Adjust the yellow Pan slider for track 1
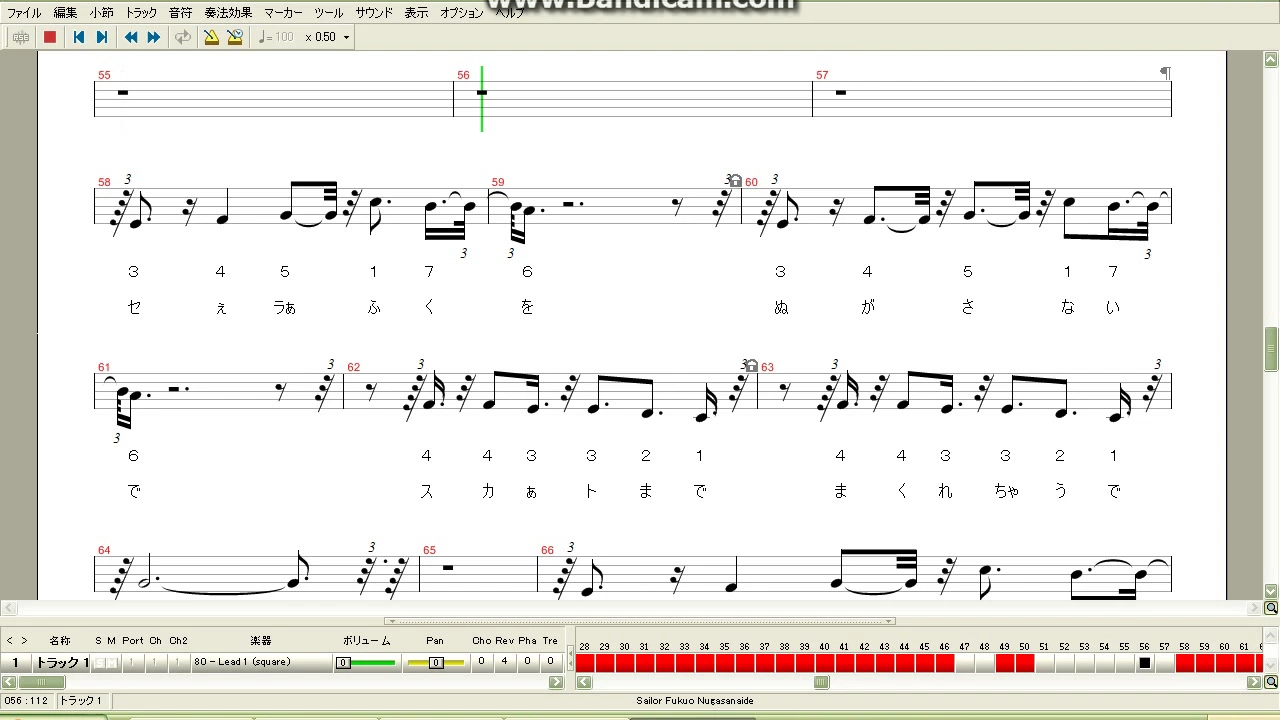This screenshot has height=720, width=1280. coord(436,662)
